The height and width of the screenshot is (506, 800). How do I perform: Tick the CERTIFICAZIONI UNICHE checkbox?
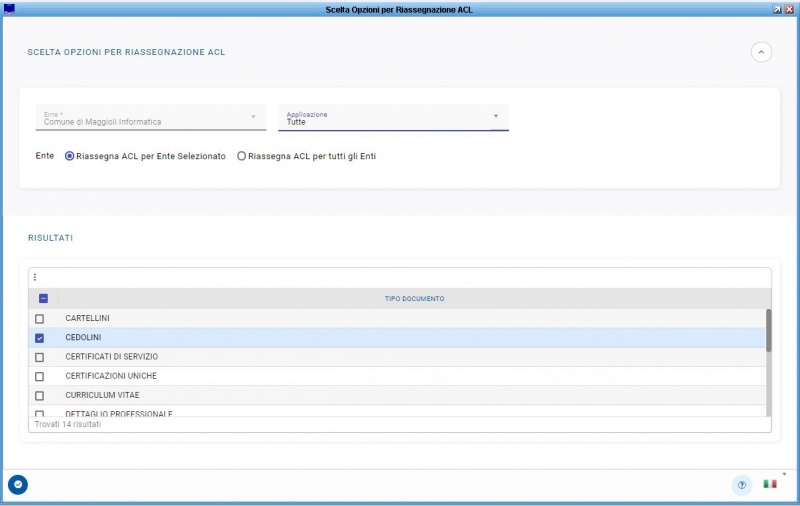point(40,377)
